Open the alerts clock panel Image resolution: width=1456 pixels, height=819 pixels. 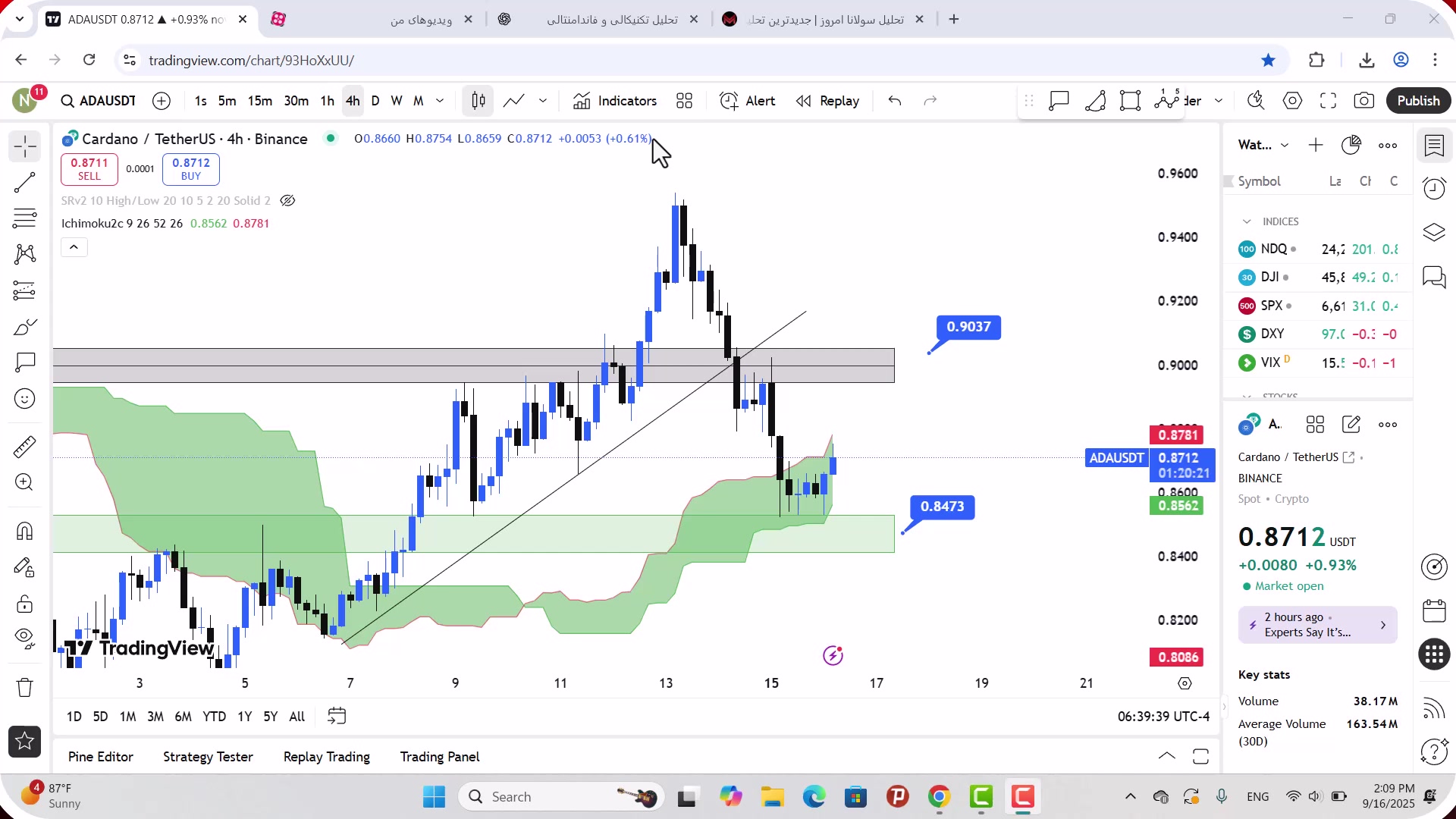pos(1434,188)
